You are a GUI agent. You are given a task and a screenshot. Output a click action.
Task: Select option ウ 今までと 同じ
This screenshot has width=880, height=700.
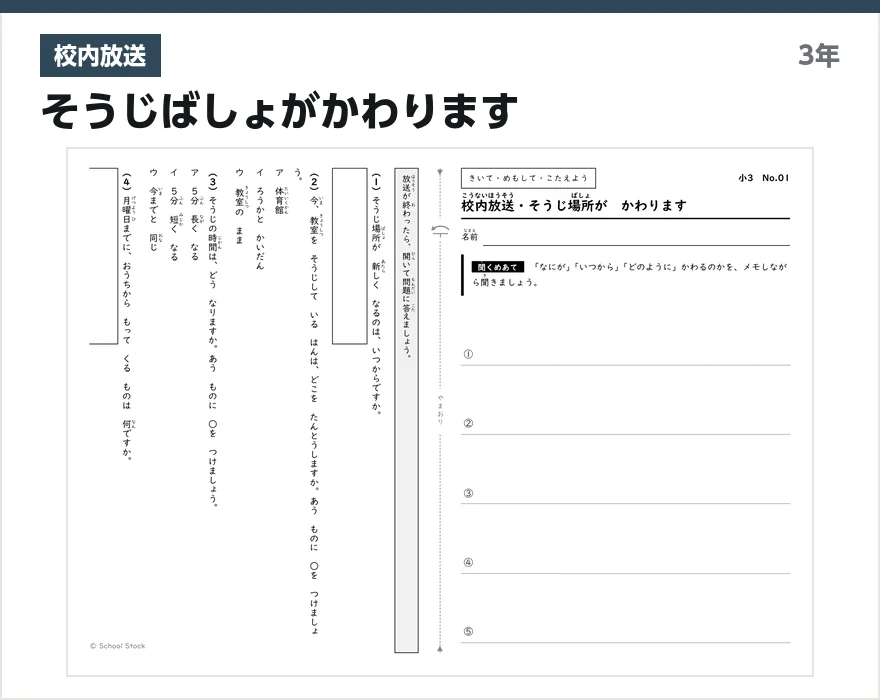click(x=154, y=209)
